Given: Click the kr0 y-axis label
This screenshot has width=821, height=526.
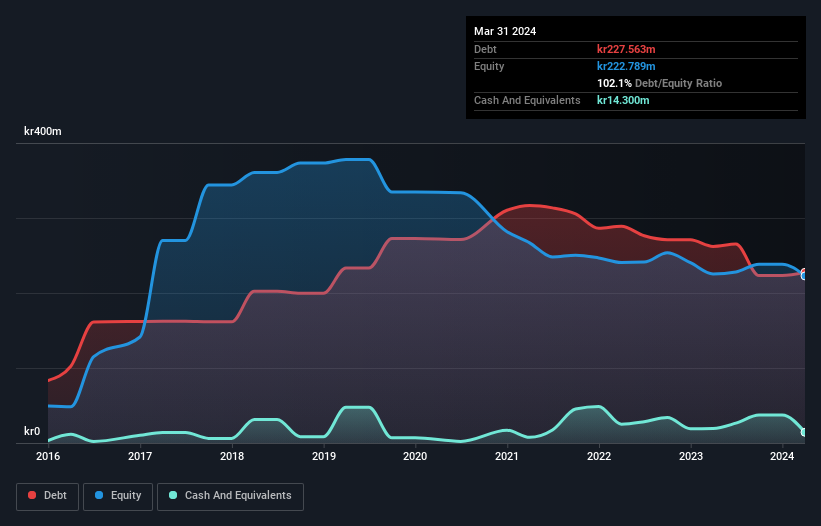Looking at the screenshot, I should (x=32, y=431).
